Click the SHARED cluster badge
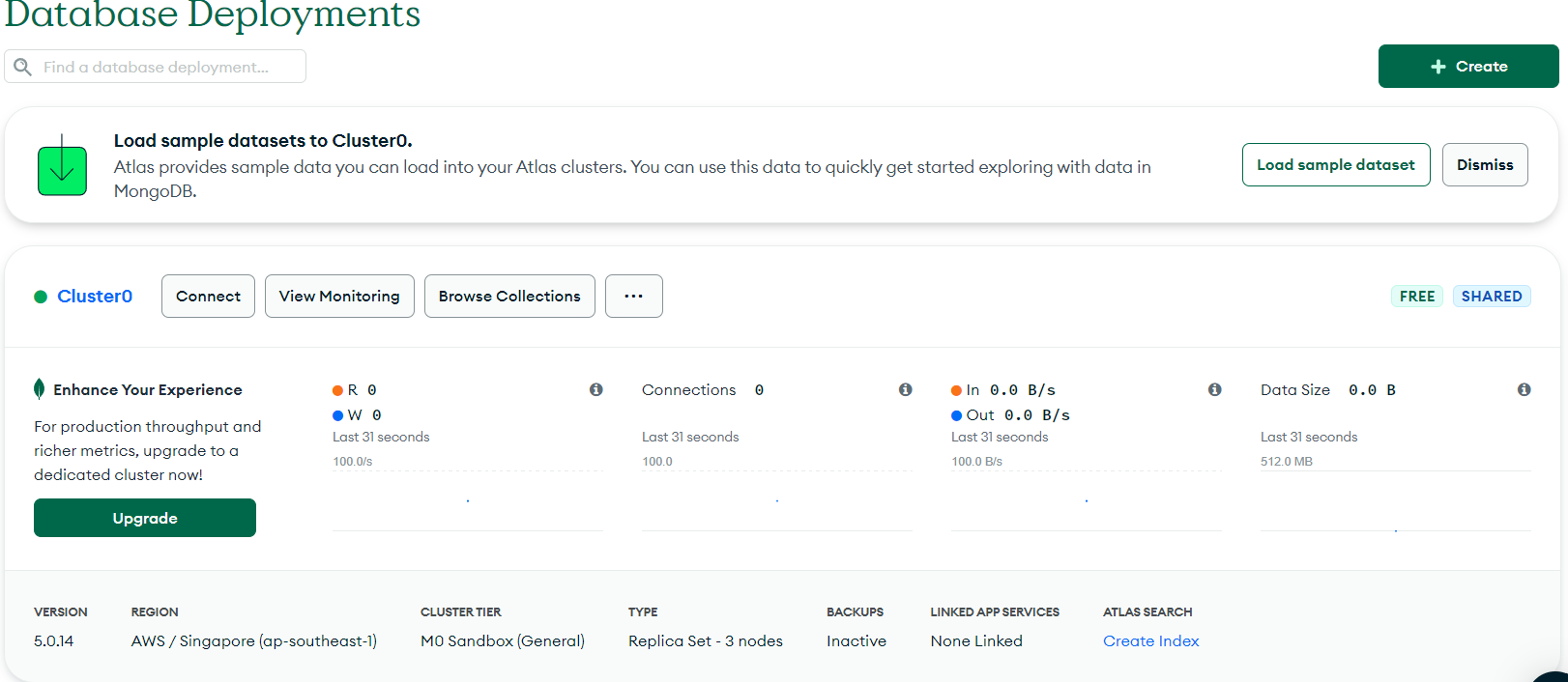 click(1492, 297)
